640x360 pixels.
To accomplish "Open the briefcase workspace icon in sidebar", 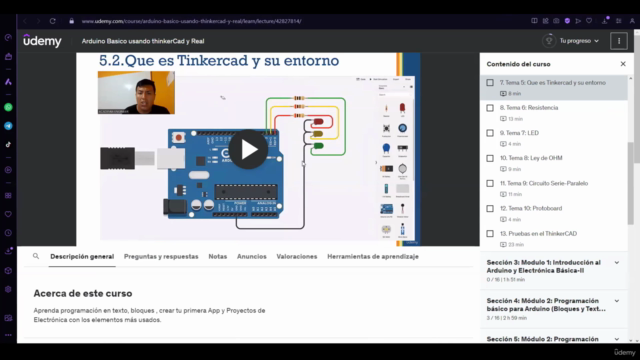I will tap(8, 57).
